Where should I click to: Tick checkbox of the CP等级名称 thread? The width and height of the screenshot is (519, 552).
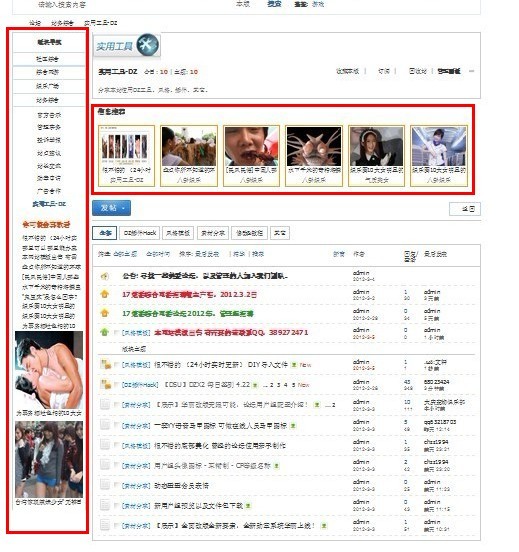tap(116, 465)
